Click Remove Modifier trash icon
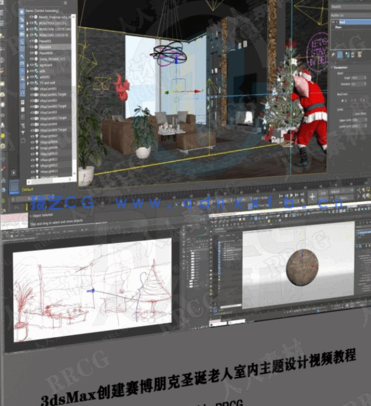 click(353, 55)
